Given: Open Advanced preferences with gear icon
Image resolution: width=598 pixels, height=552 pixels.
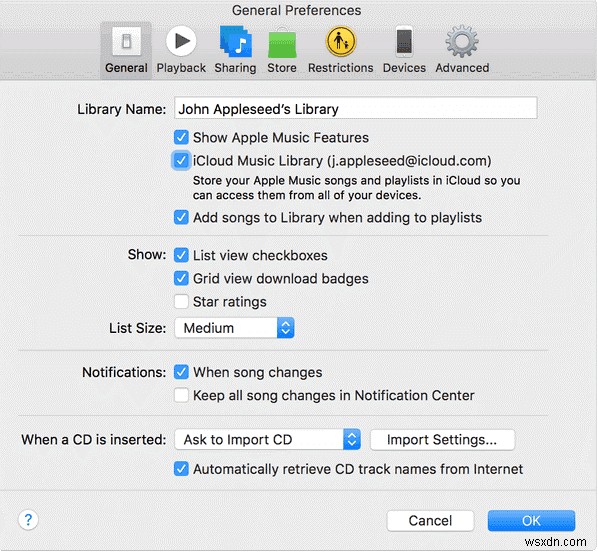Looking at the screenshot, I should [462, 50].
